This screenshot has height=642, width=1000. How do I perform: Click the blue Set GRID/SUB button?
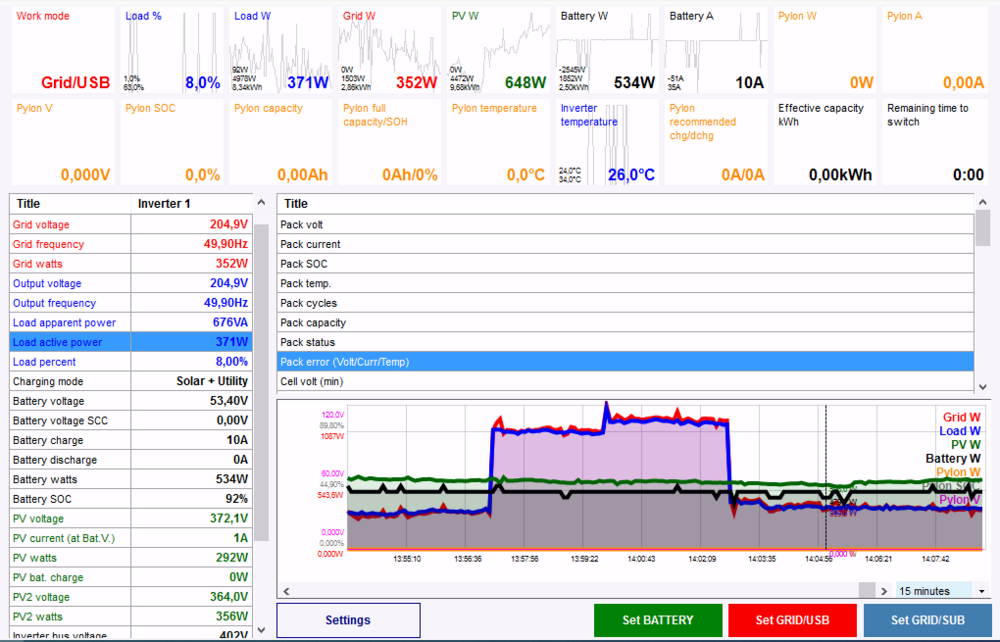pyautogui.click(x=929, y=620)
